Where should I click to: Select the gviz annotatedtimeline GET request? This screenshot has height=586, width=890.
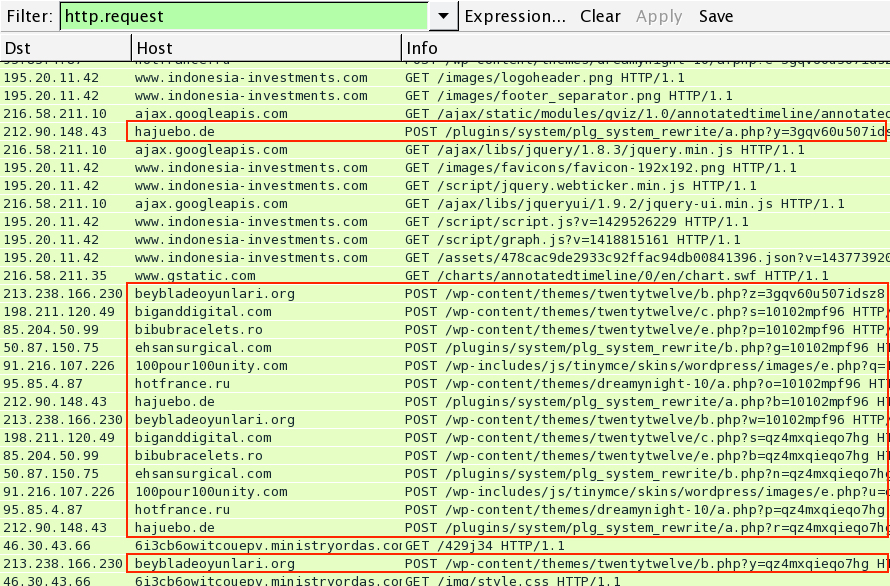tap(445, 114)
